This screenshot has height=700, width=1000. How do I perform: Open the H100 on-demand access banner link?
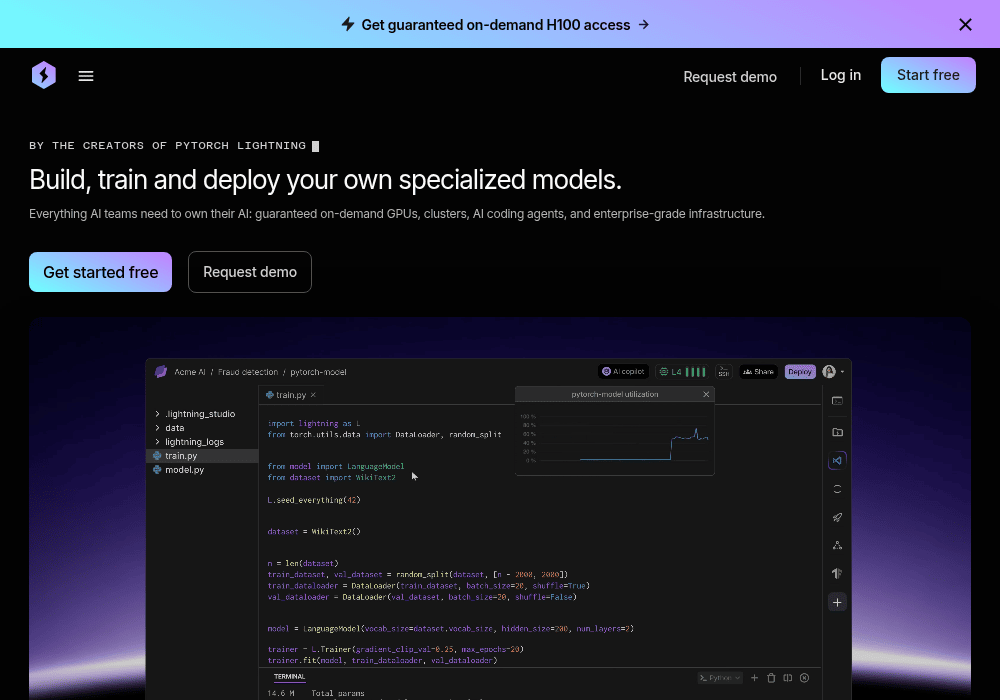click(496, 25)
